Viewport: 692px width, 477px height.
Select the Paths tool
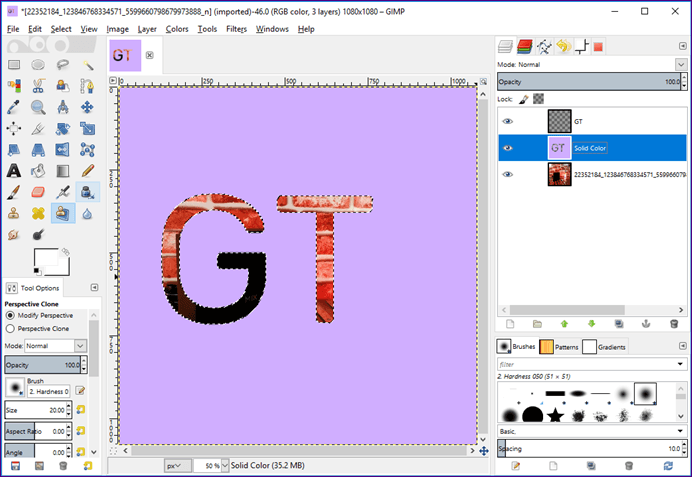tap(87, 86)
